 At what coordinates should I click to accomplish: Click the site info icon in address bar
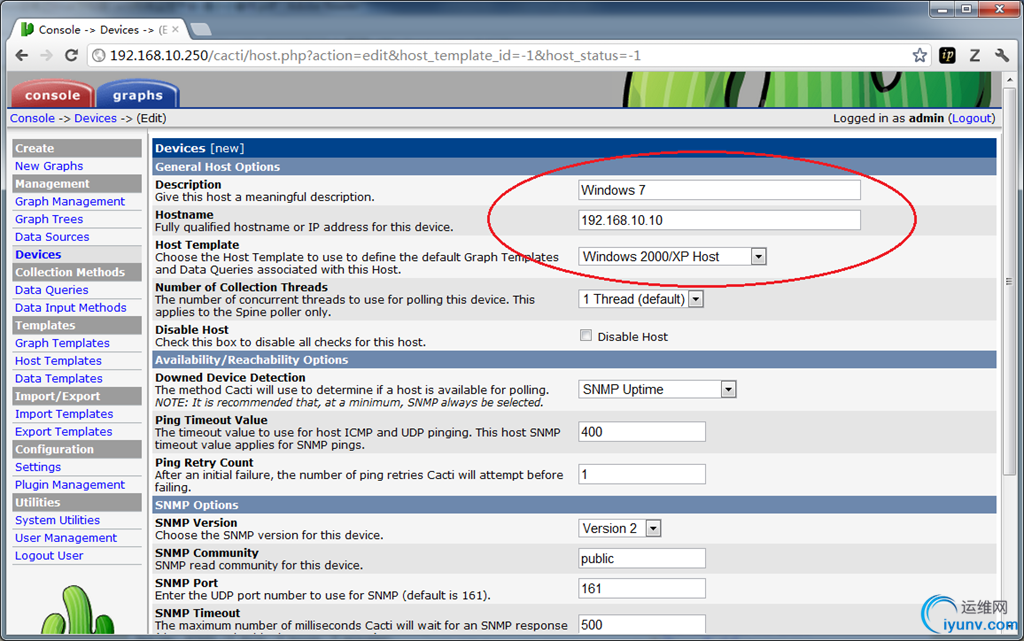[x=99, y=55]
